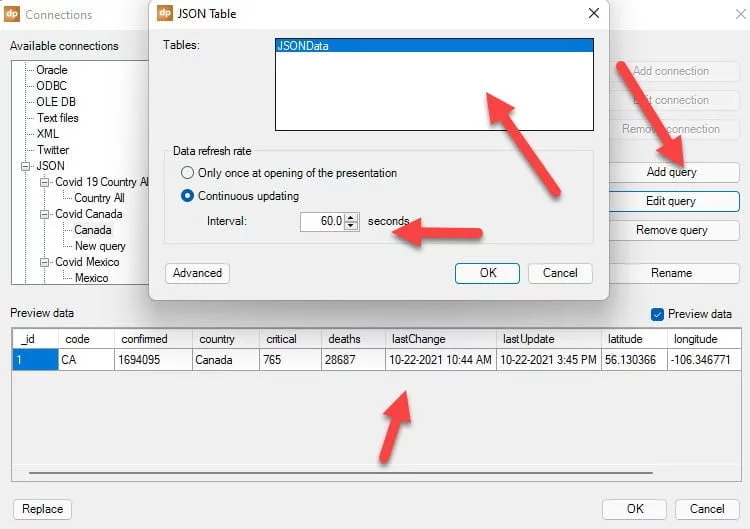This screenshot has width=750, height=529.
Task: Collapse the Covid 19 Country All node
Action: pyautogui.click(x=44, y=182)
